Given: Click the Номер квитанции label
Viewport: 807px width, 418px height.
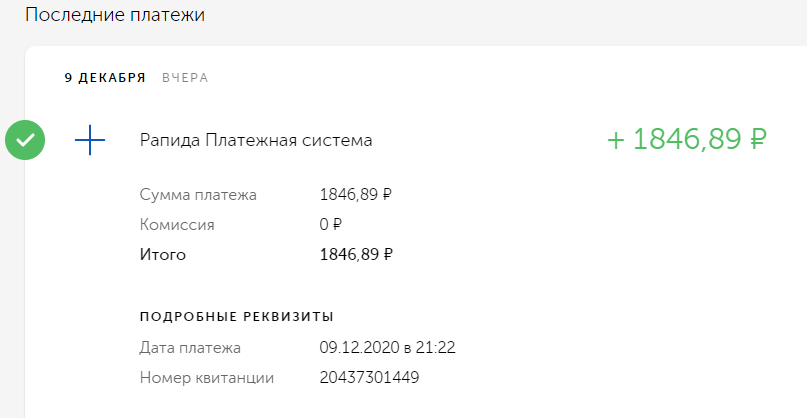Looking at the screenshot, I should [x=207, y=378].
